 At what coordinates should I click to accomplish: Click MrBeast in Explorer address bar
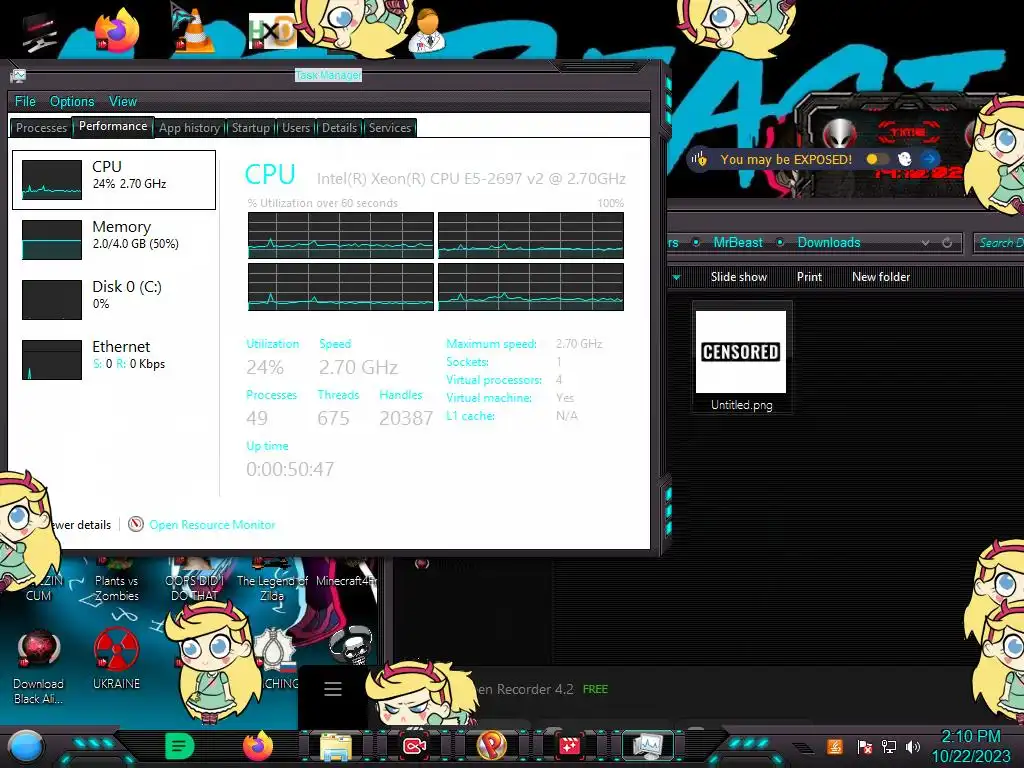pyautogui.click(x=738, y=242)
